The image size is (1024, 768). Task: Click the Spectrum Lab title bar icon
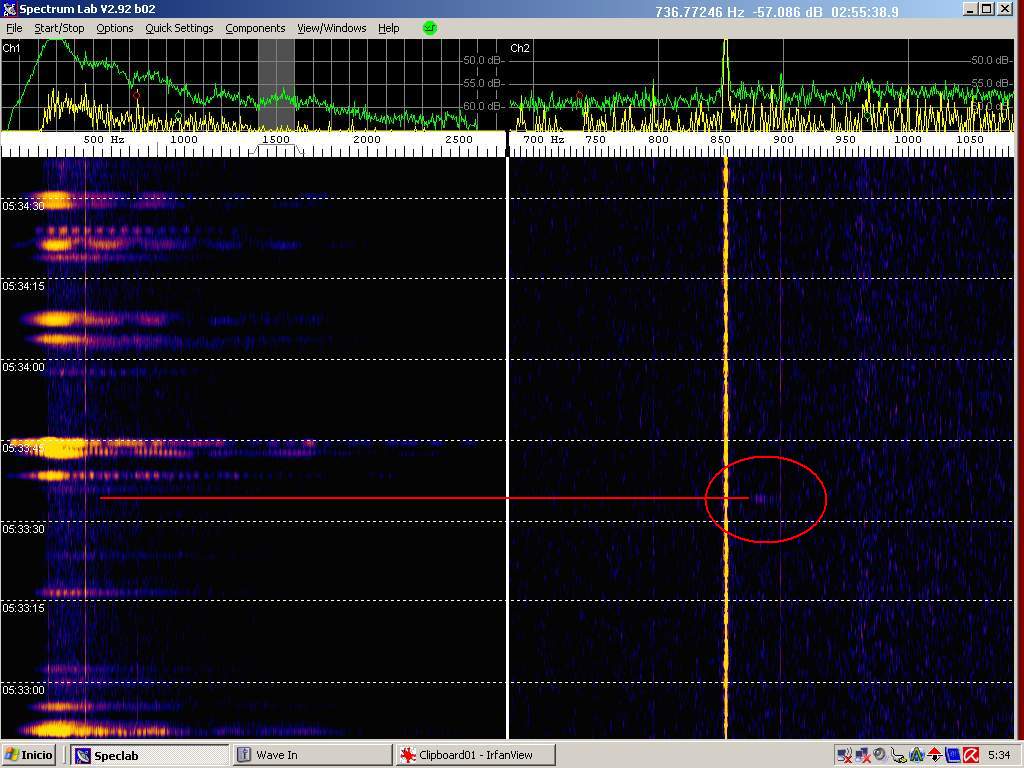[x=10, y=9]
